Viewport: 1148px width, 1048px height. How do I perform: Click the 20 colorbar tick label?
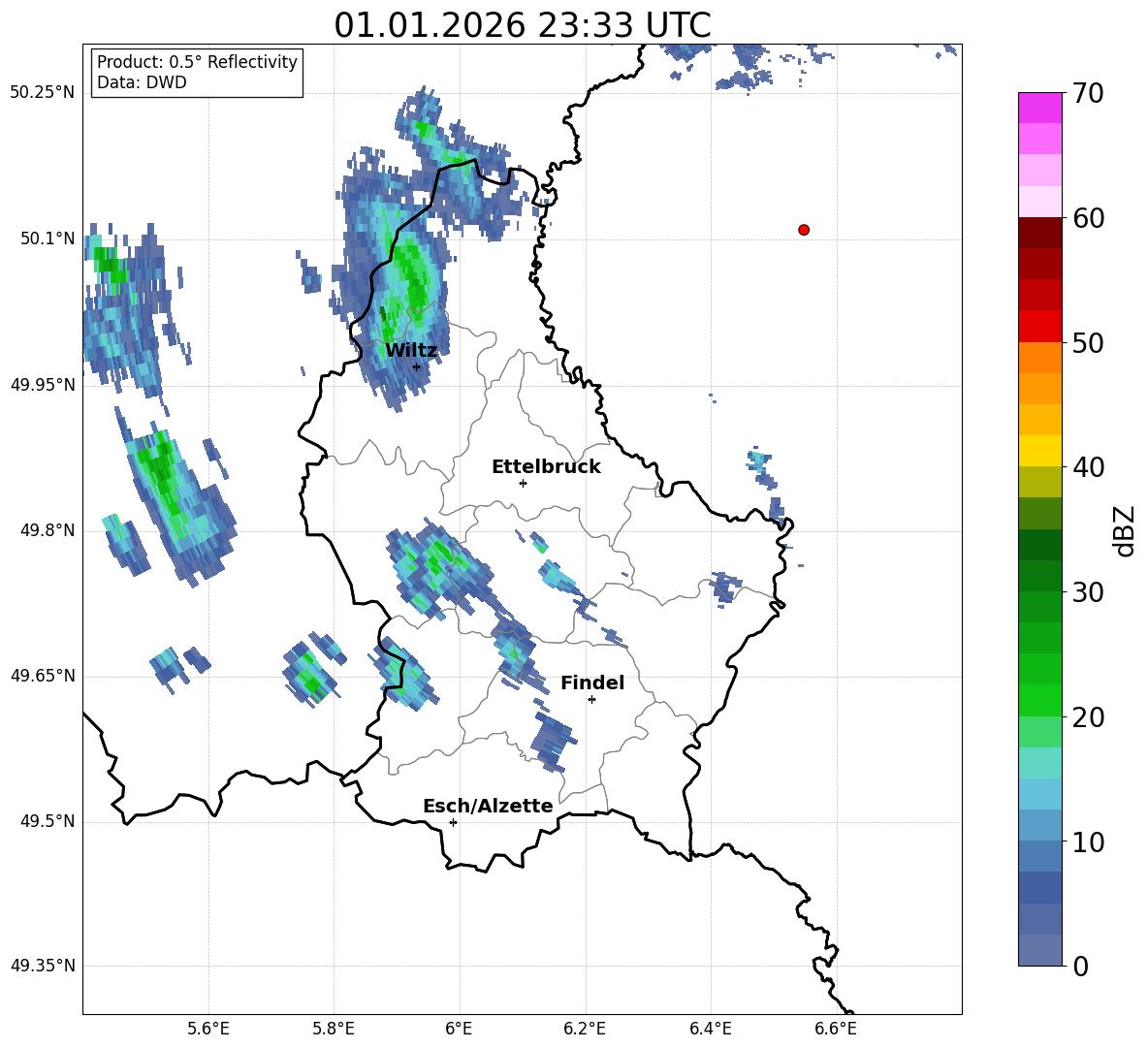[1088, 717]
